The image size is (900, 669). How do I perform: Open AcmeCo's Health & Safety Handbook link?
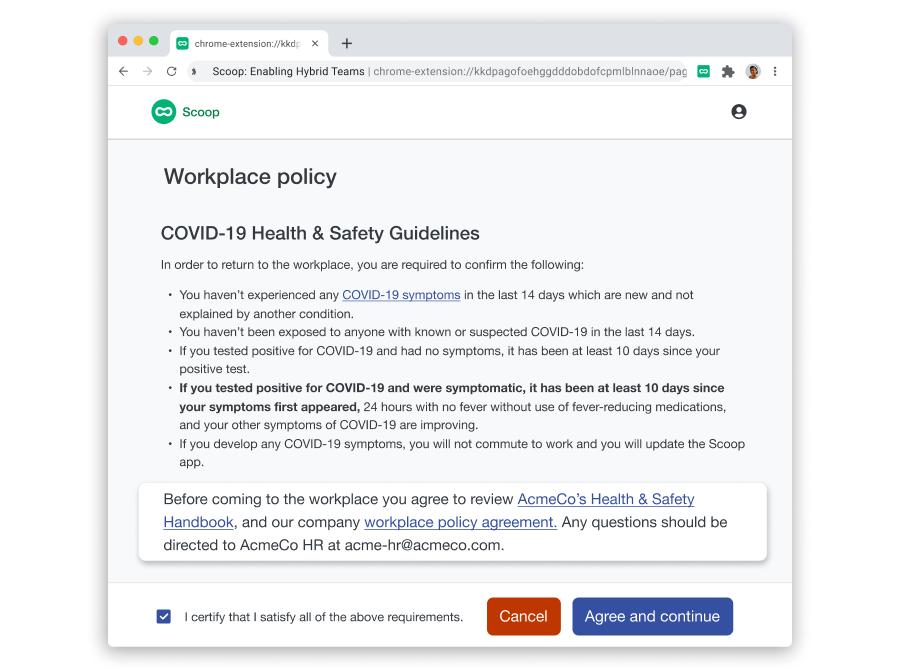[x=429, y=511]
